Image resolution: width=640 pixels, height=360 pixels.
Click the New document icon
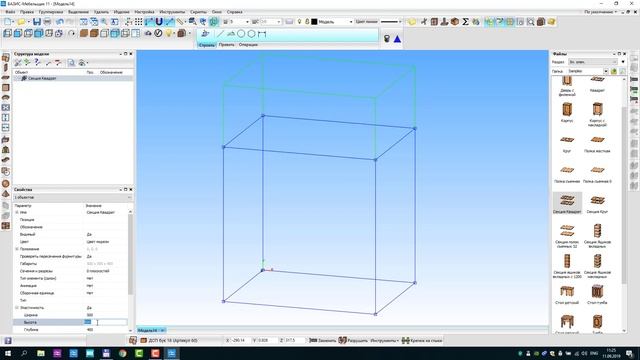7,22
